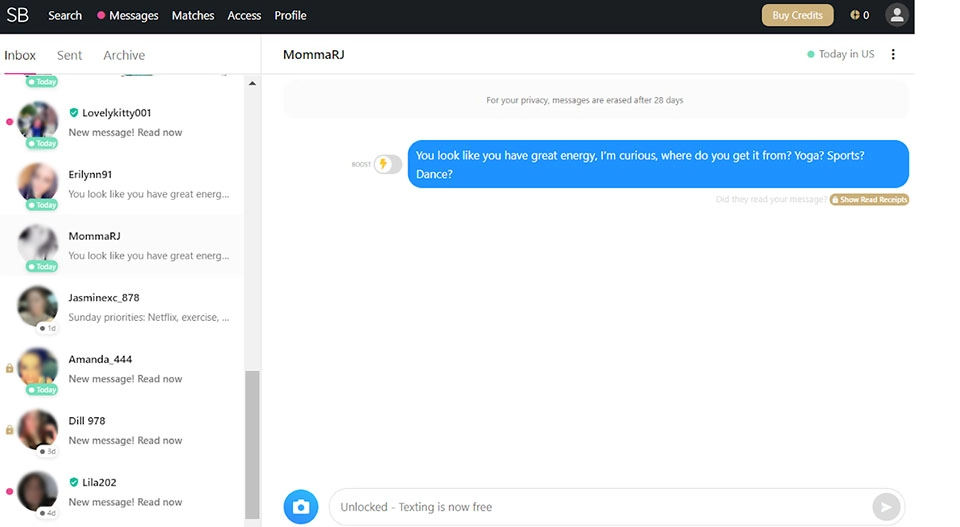960x527 pixels.
Task: Click the lock icon beside Amanda_444
Action: [x=10, y=368]
